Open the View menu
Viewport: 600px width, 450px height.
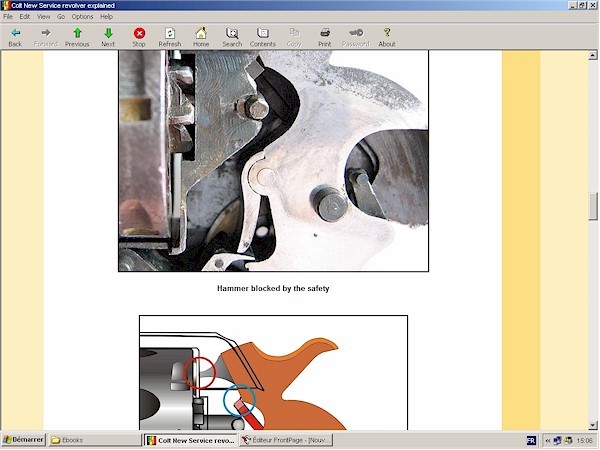tap(43, 16)
